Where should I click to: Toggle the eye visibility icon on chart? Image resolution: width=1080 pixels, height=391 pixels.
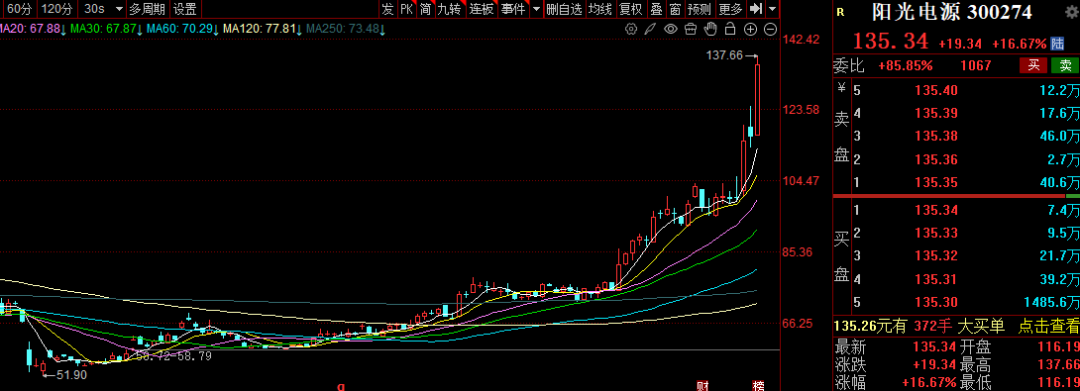coord(670,29)
